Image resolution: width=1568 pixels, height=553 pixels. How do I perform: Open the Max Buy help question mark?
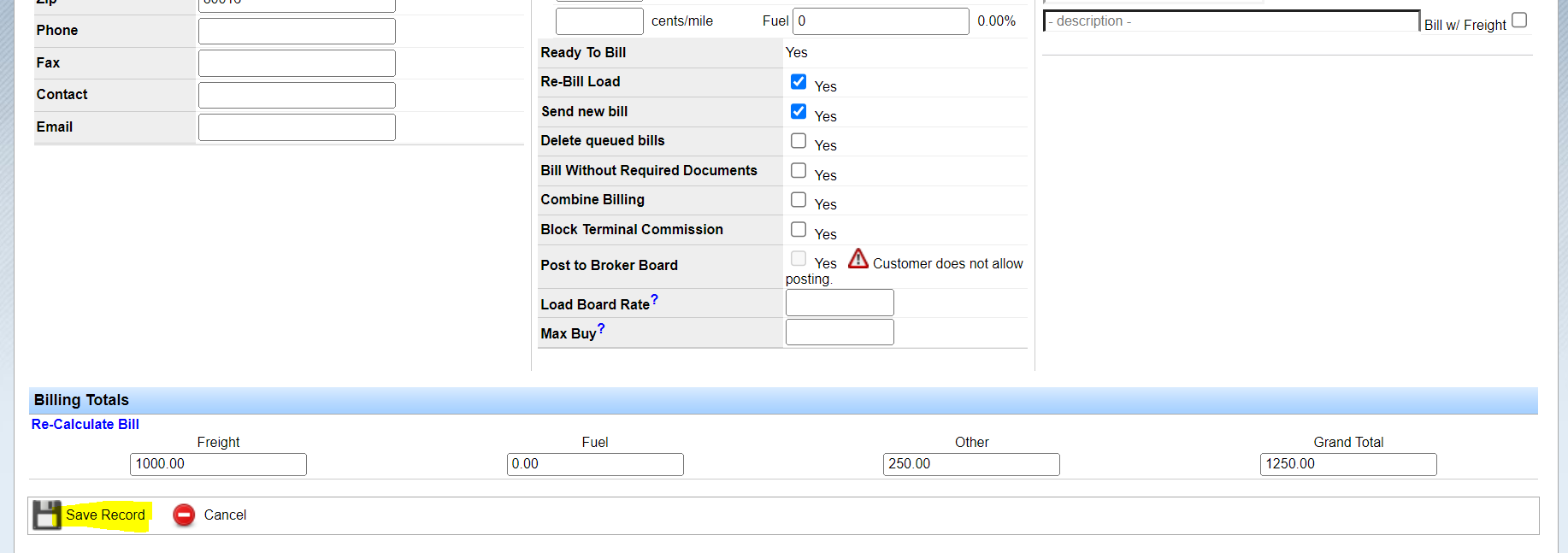tap(601, 328)
